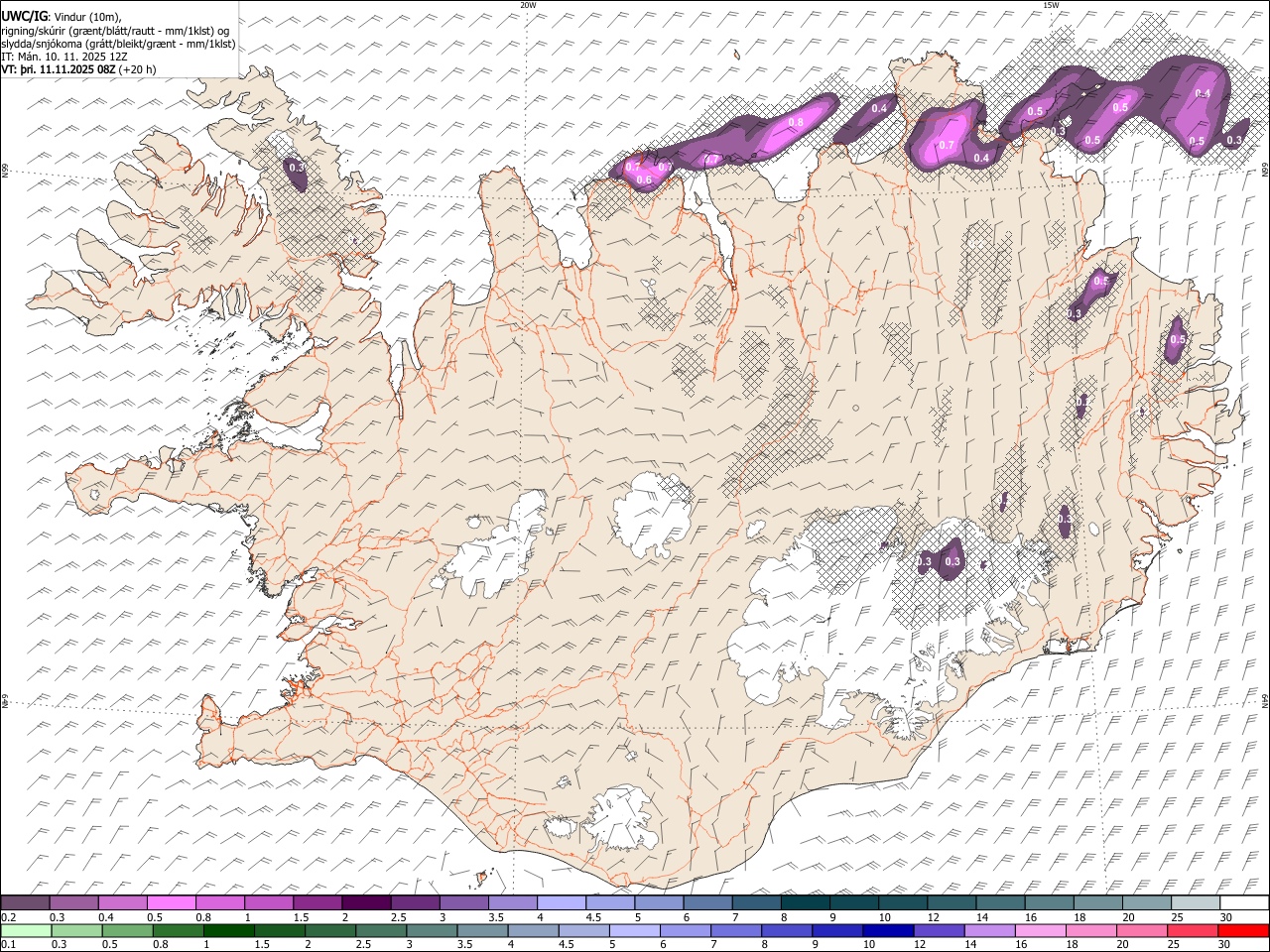
Task: Click the 'slydda/snjókoma' description line
Action: pos(119,44)
